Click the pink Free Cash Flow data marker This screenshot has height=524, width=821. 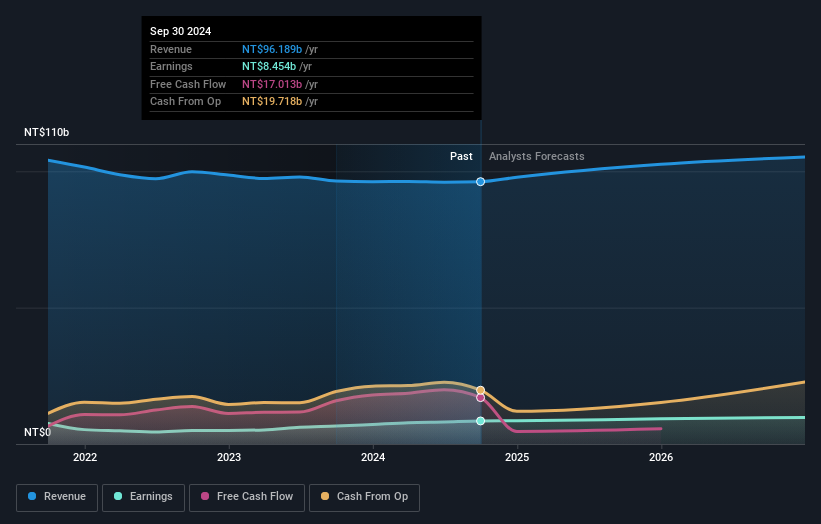tap(480, 398)
